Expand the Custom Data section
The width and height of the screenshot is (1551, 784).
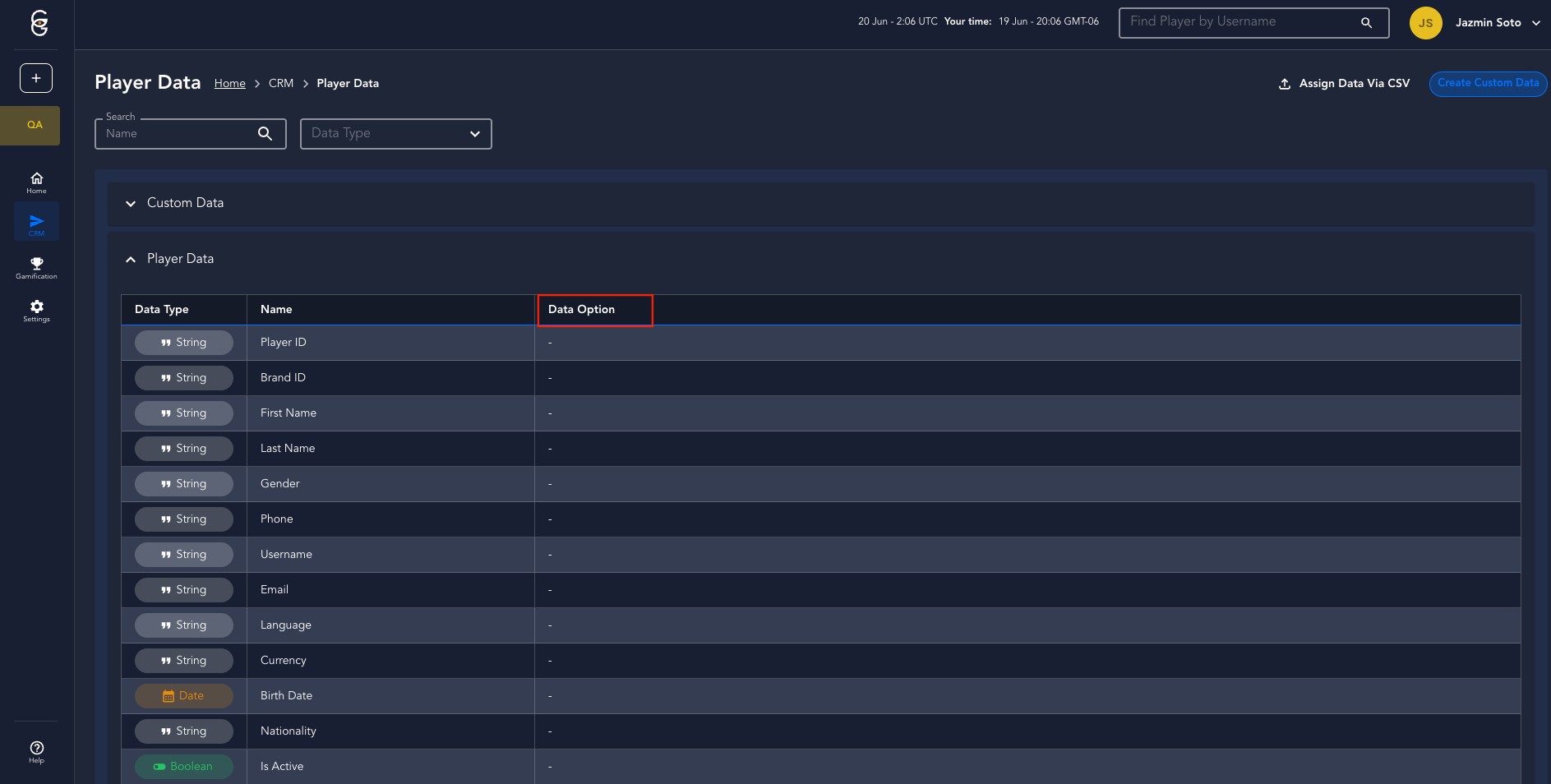[x=131, y=203]
